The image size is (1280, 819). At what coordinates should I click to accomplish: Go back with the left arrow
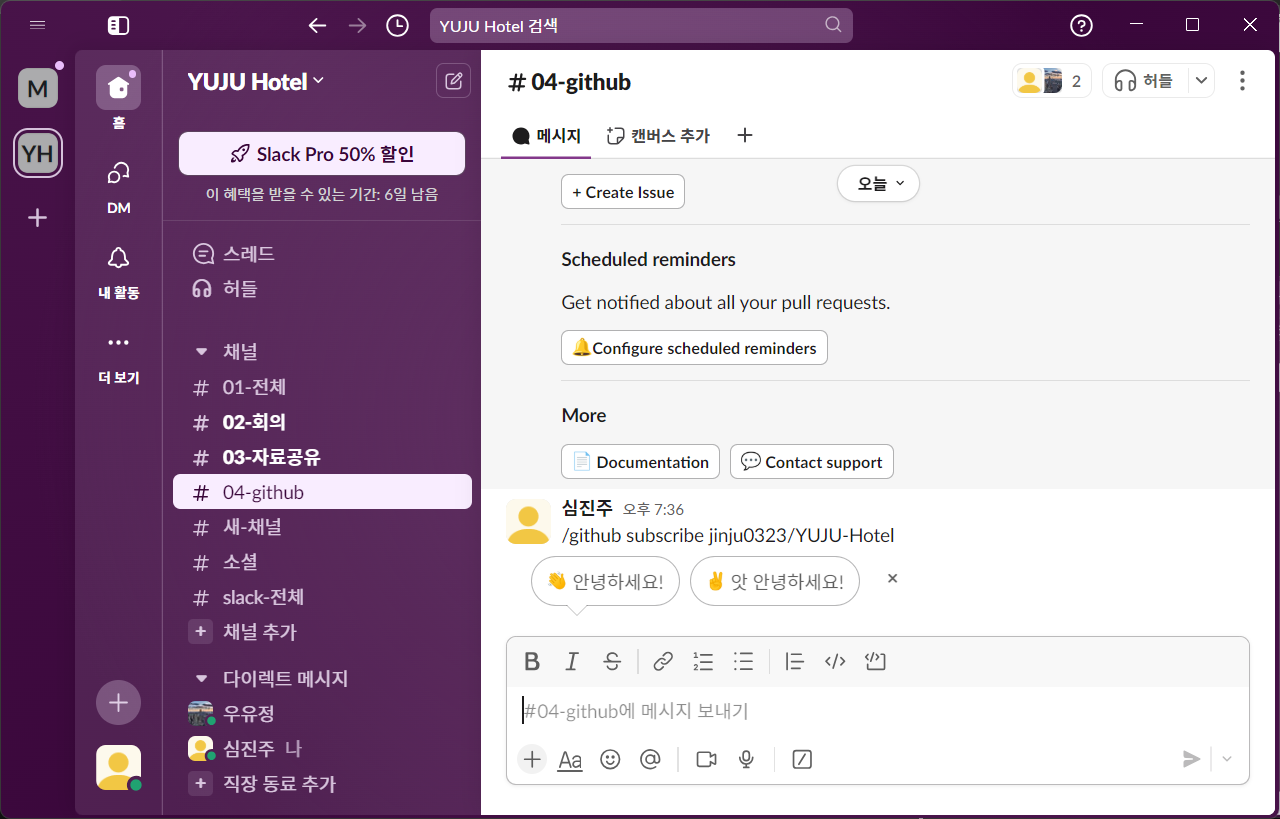click(318, 26)
